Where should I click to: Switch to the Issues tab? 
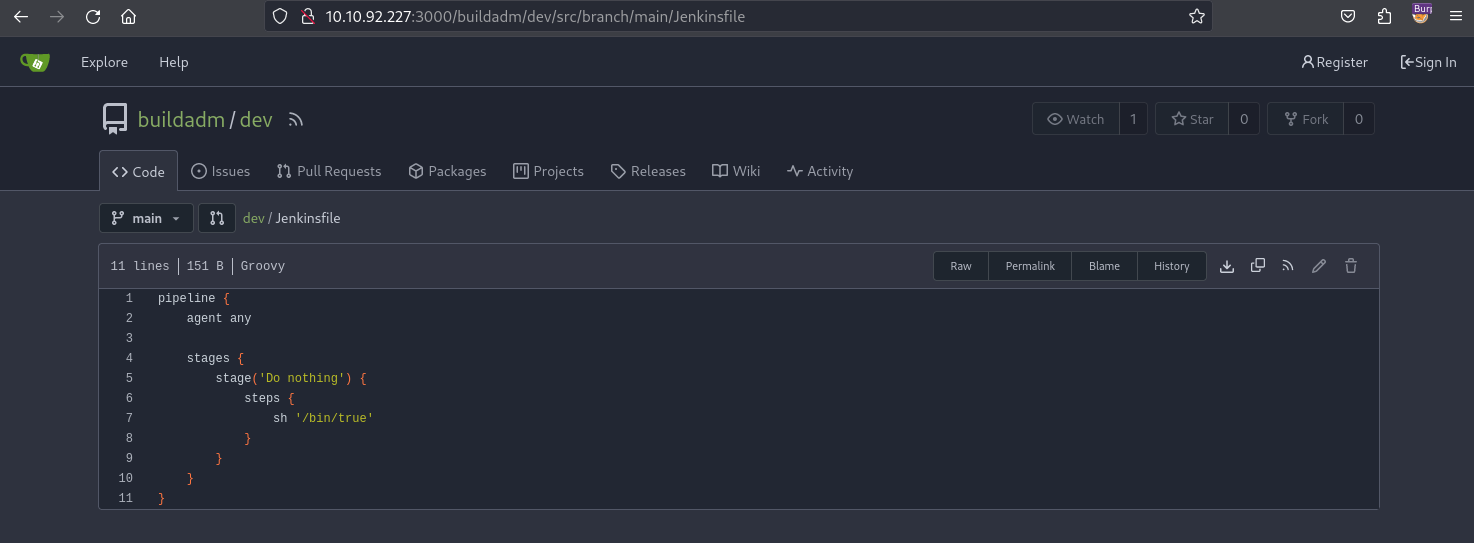tap(220, 171)
